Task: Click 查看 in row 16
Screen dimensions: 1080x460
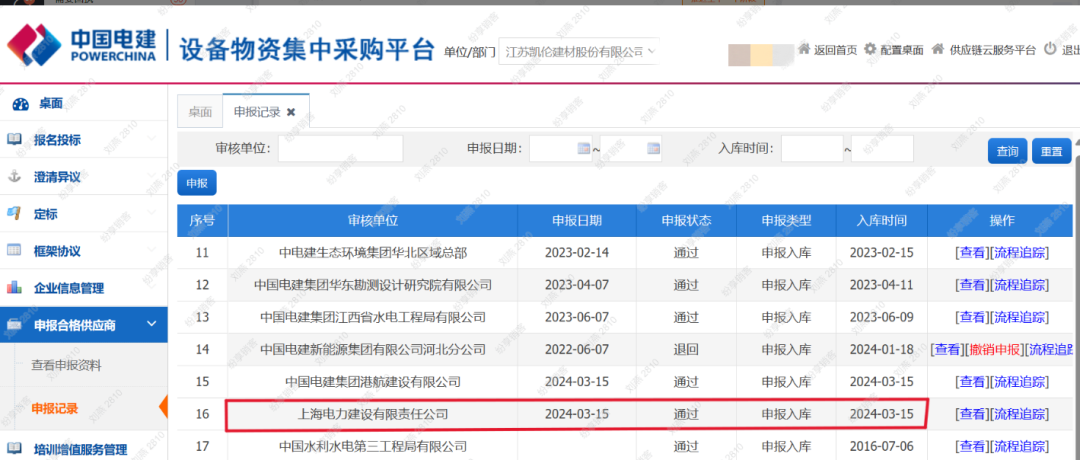Action: tap(972, 414)
